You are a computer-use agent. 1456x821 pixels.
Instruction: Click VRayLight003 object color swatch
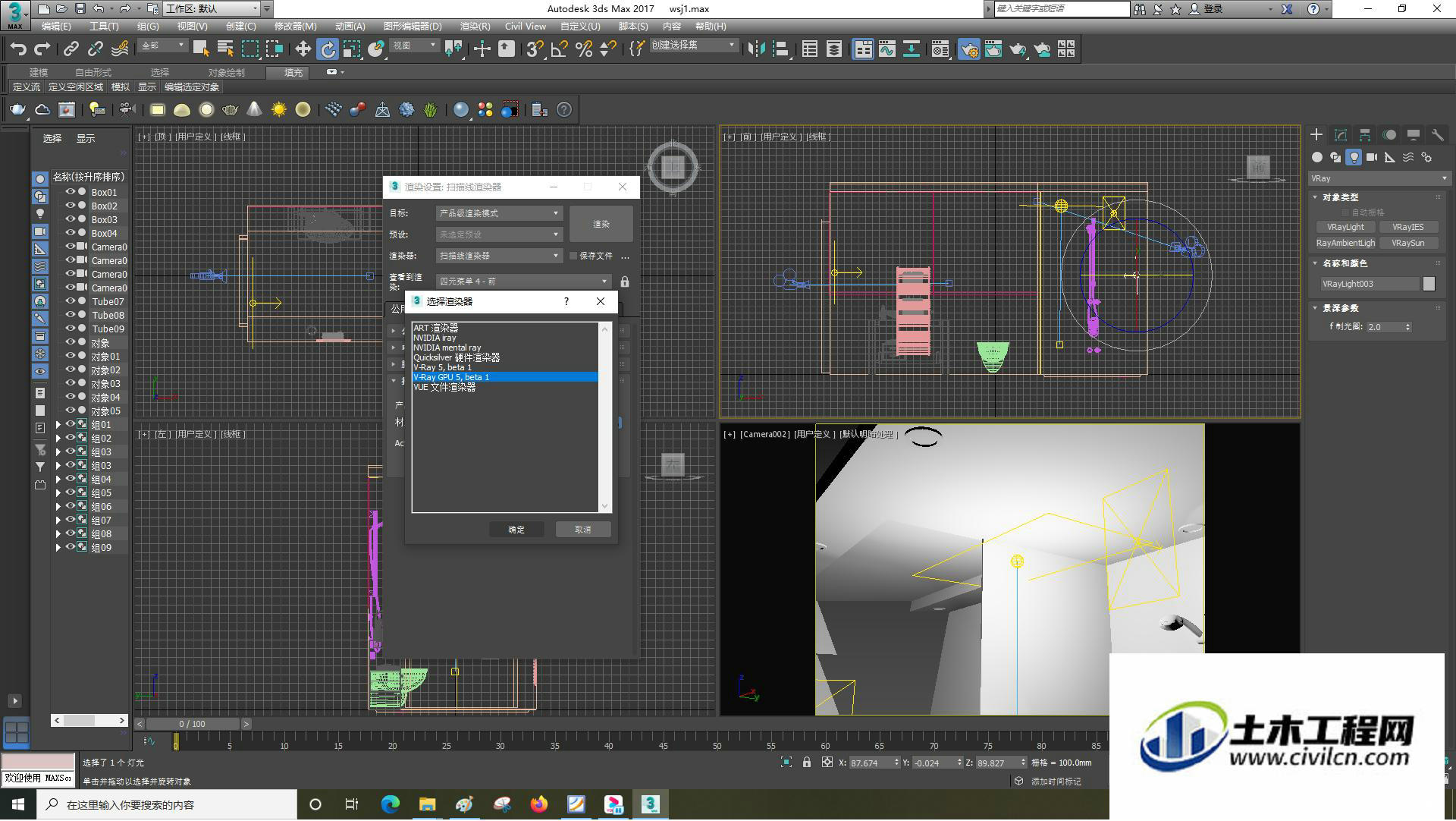pyautogui.click(x=1429, y=284)
